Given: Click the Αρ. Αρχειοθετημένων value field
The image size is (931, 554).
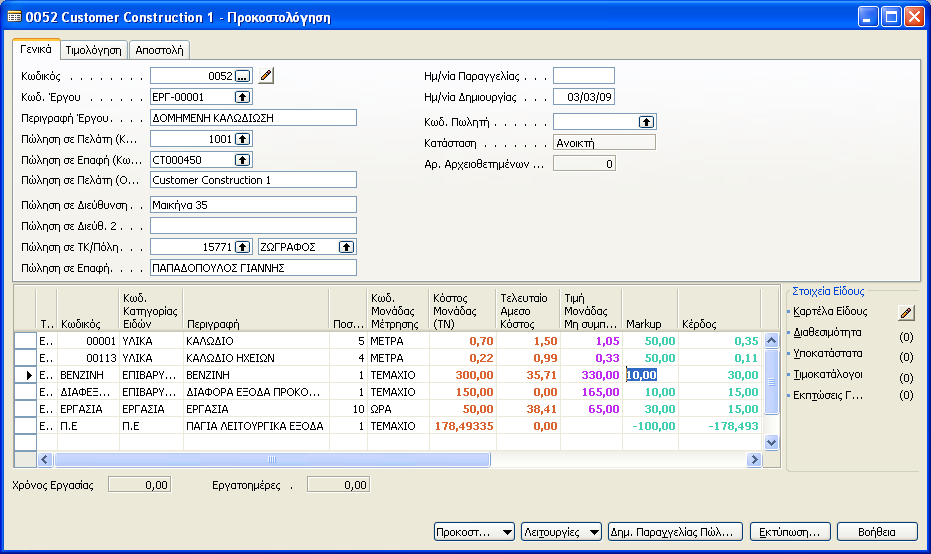Looking at the screenshot, I should pyautogui.click(x=584, y=164).
